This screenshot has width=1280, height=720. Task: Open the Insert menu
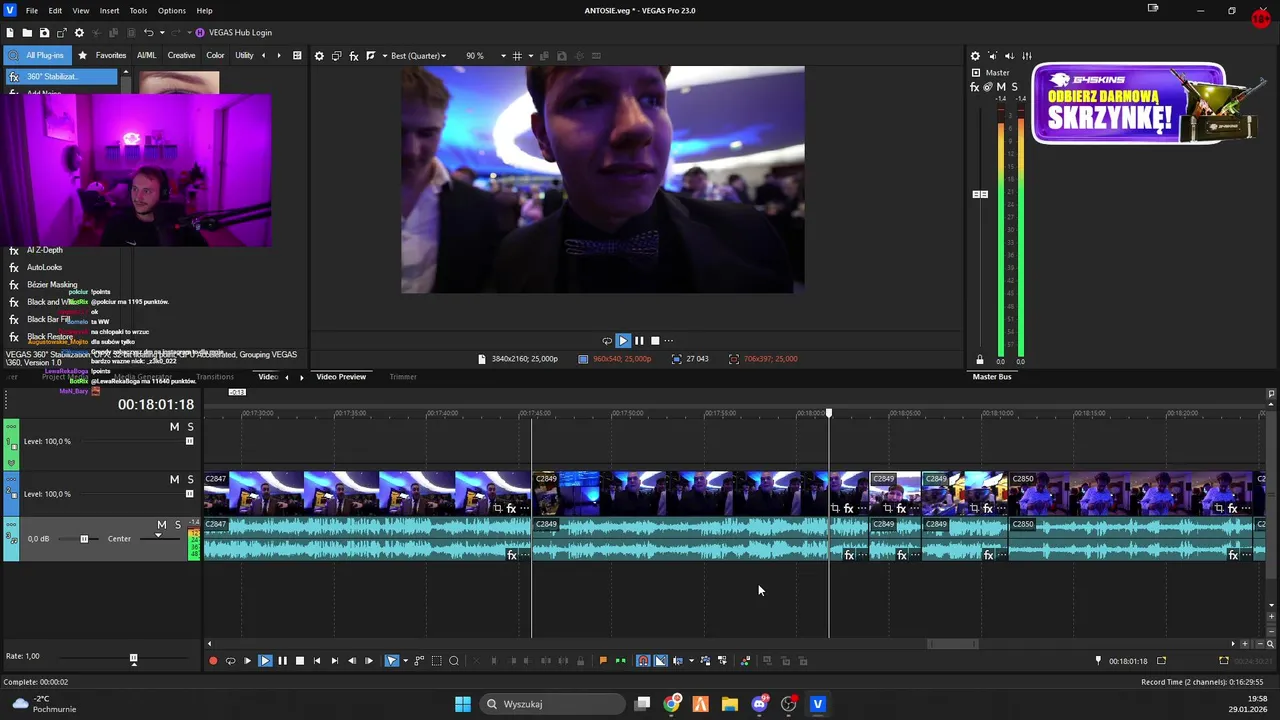pos(109,10)
